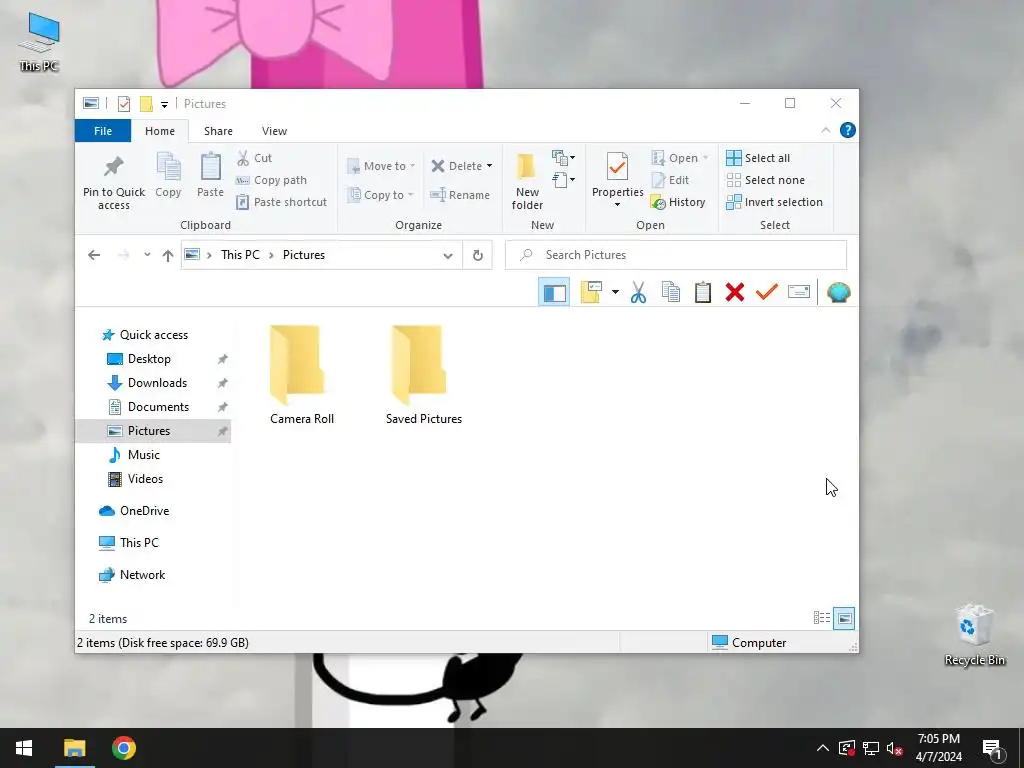This screenshot has width=1024, height=768.
Task: Click Copy path command
Action: (272, 180)
